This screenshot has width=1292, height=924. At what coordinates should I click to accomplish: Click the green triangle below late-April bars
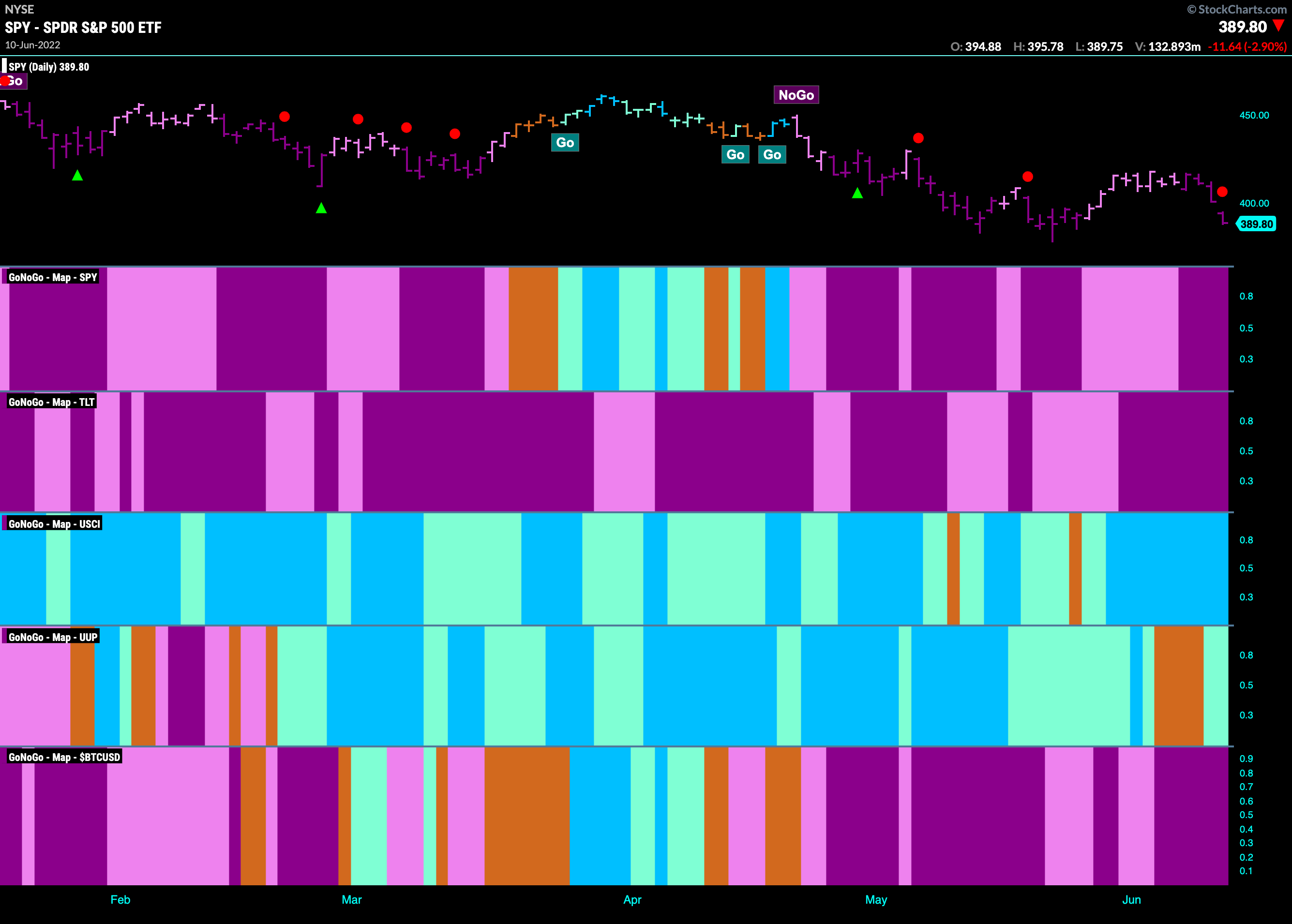857,193
